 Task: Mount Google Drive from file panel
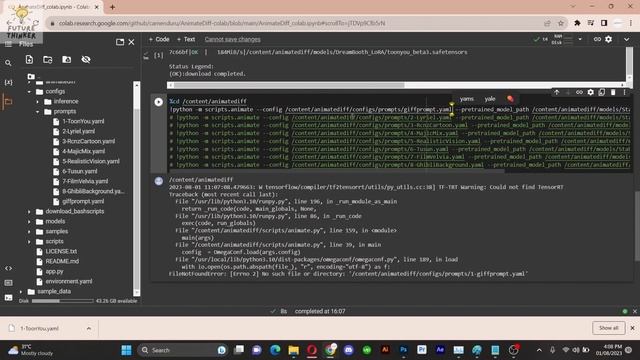[x=67, y=60]
